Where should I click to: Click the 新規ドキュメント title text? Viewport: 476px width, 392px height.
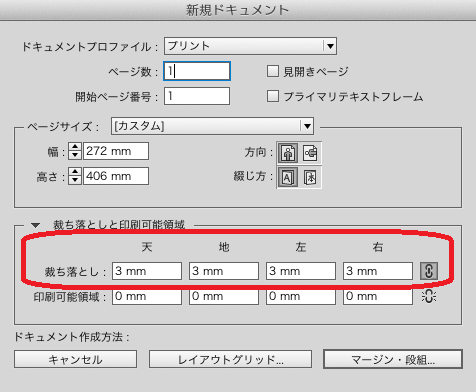[x=237, y=10]
